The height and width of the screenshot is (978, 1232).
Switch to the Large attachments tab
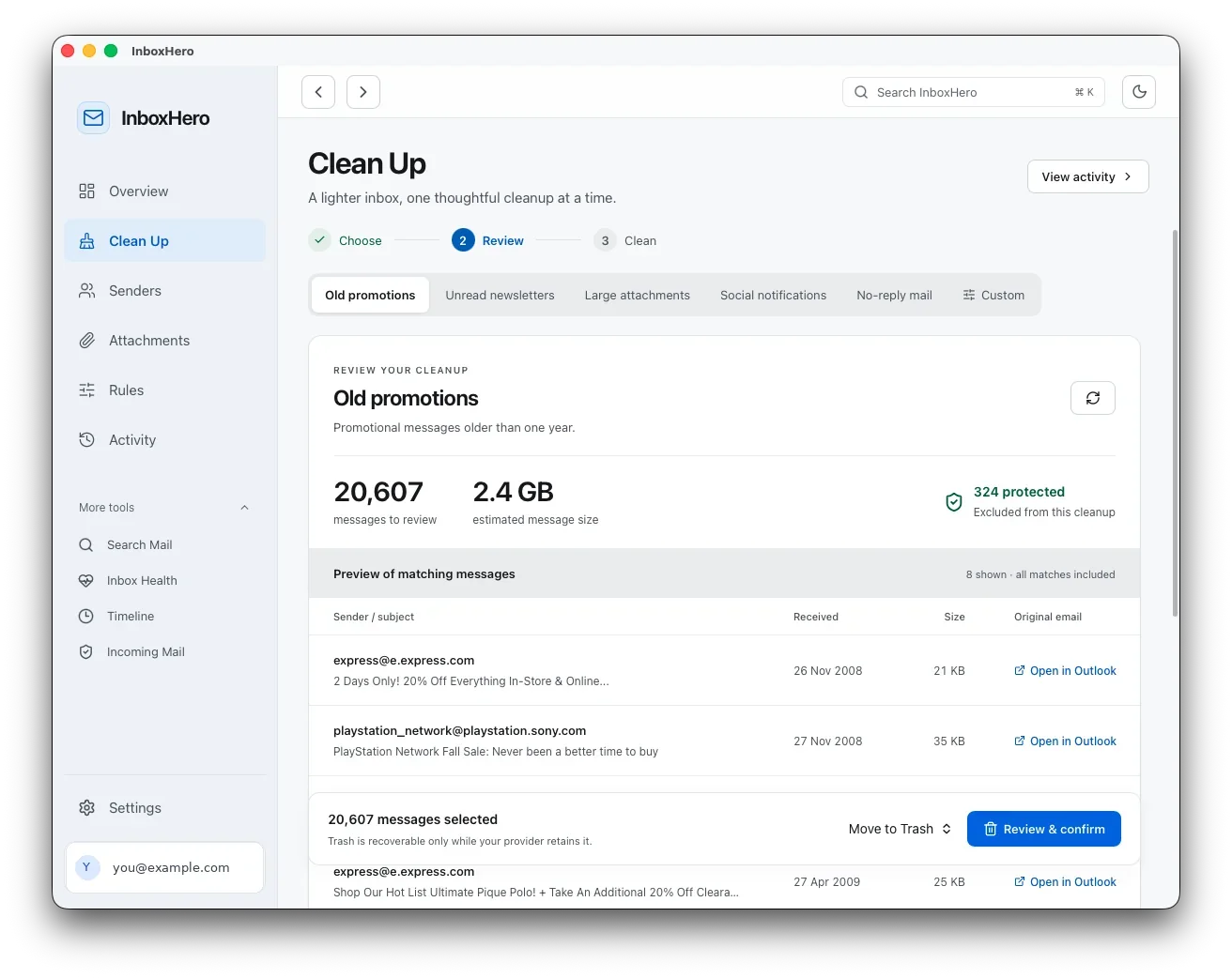pyautogui.click(x=637, y=295)
